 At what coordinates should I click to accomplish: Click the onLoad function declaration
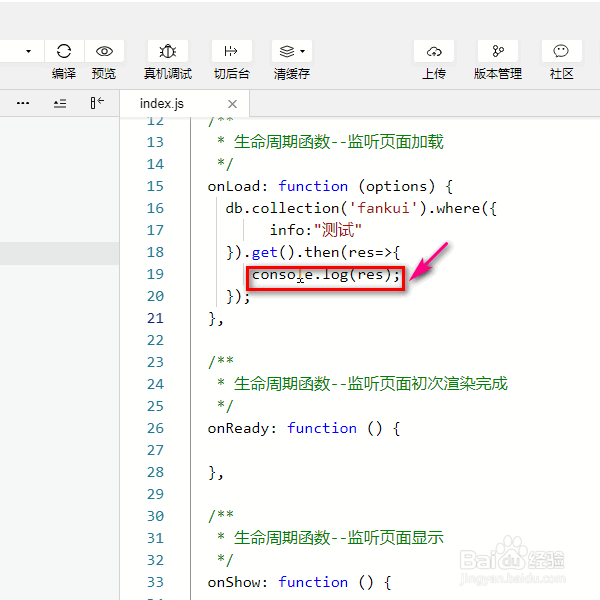click(330, 186)
